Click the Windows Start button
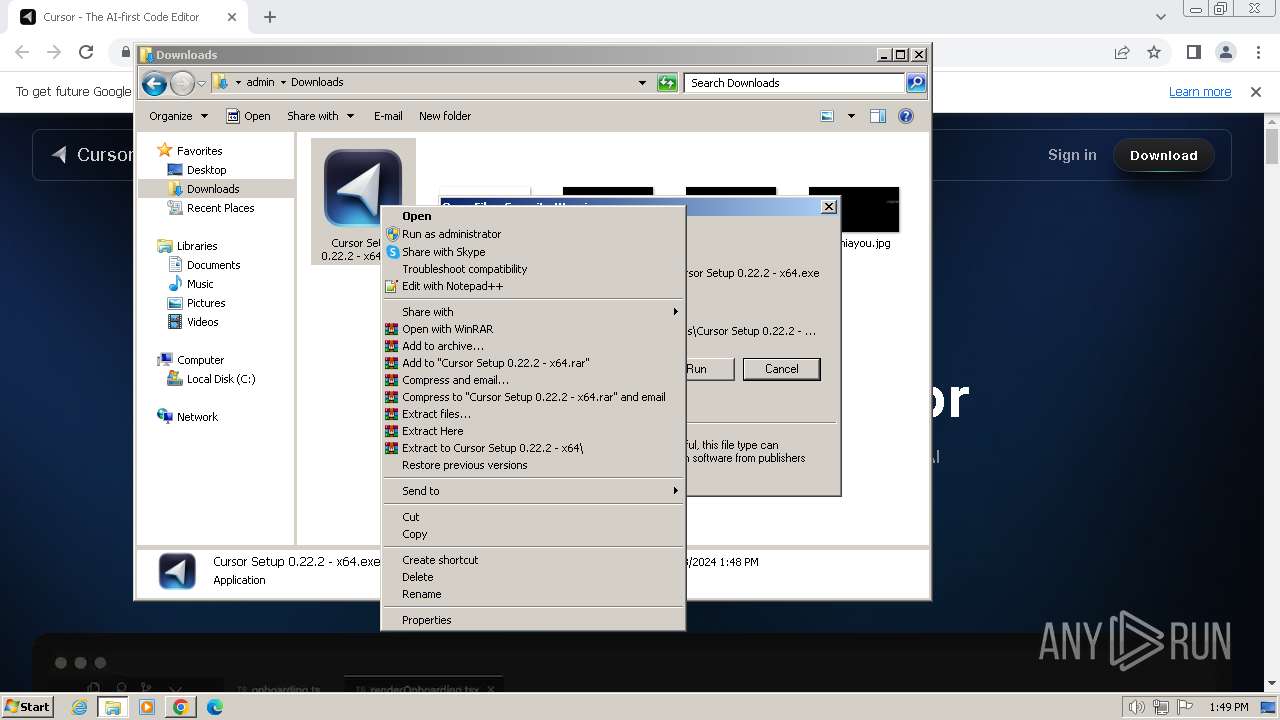The height and width of the screenshot is (720, 1280). click(27, 707)
